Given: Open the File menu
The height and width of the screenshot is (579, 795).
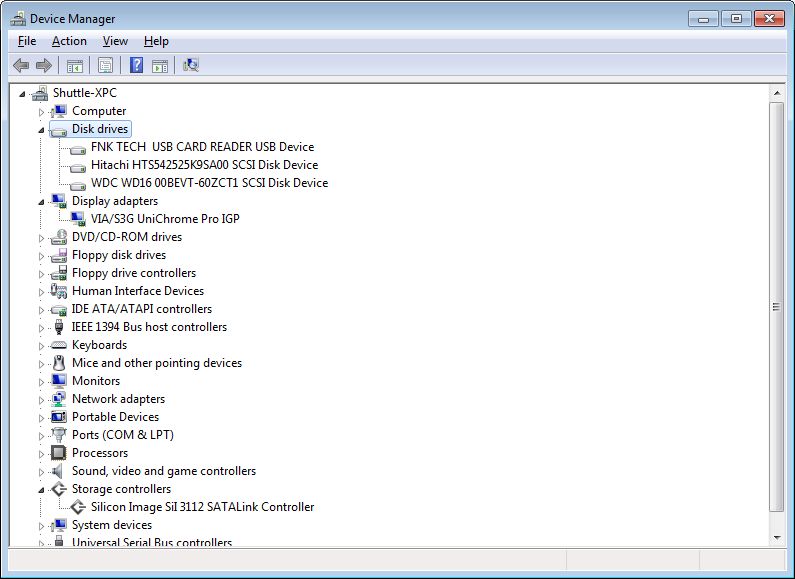Looking at the screenshot, I should pos(27,41).
